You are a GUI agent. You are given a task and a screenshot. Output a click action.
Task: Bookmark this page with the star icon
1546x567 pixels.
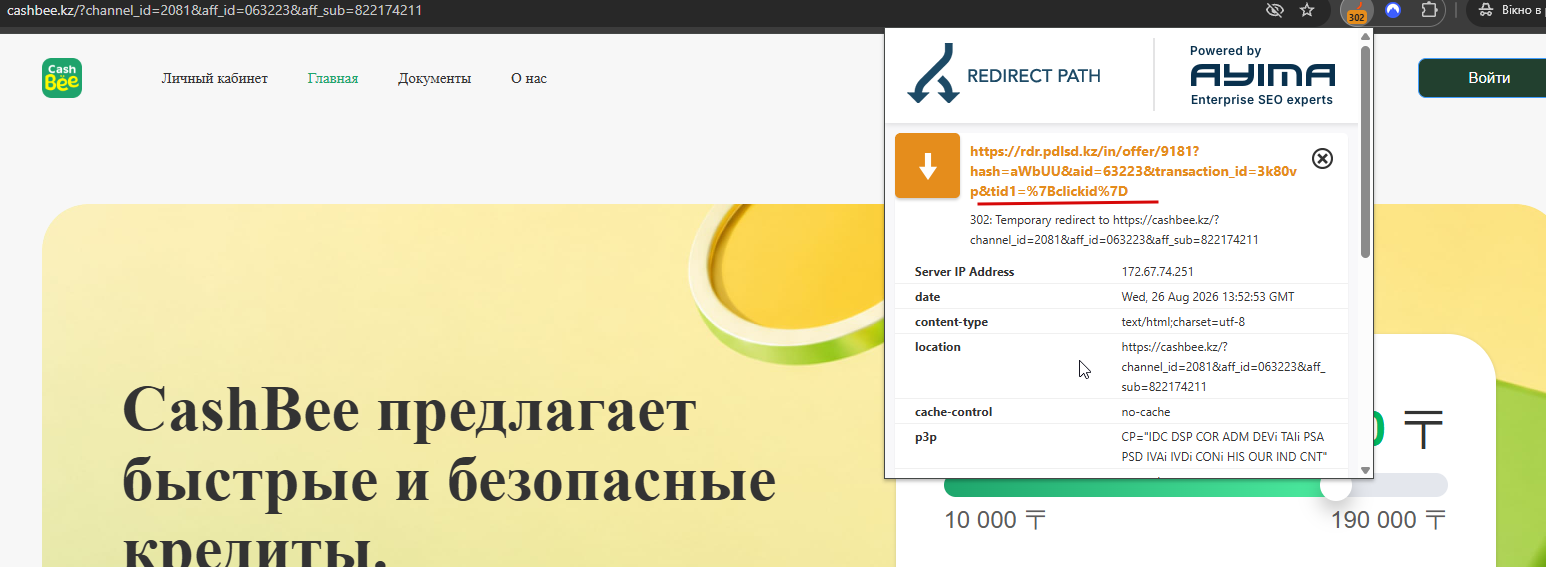coord(1306,11)
